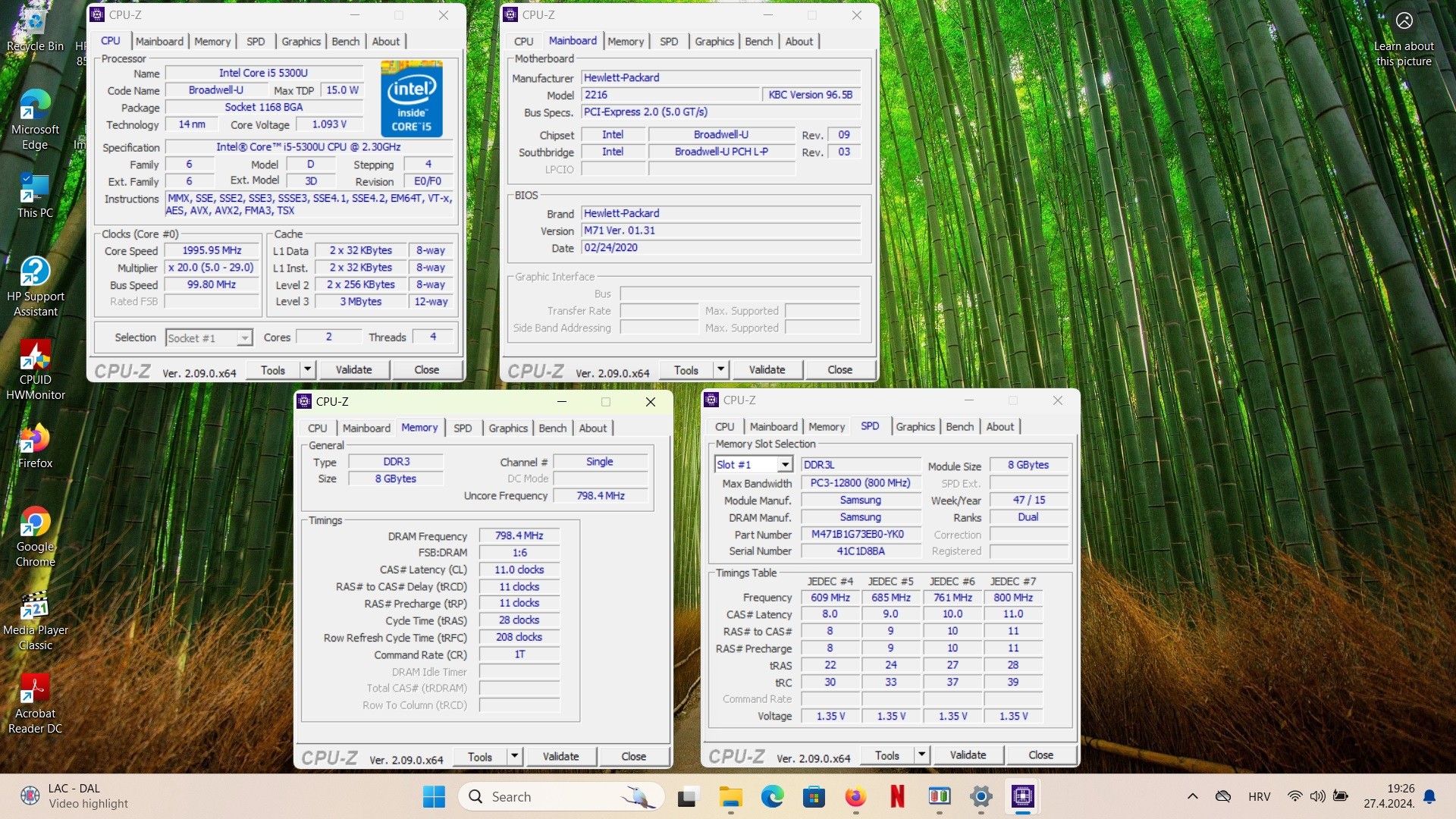Image resolution: width=1456 pixels, height=819 pixels.
Task: Launch CPUID HWMonitor desktop shortcut
Action: [x=35, y=370]
